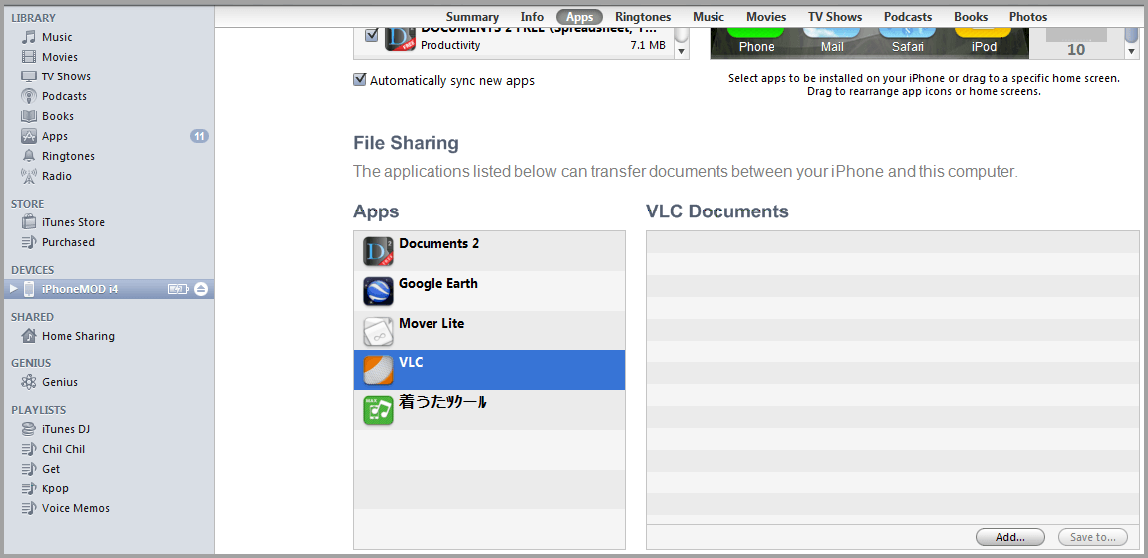Screen dimensions: 1148x558
Task: Switch to the TV Shows tab
Action: [x=835, y=17]
